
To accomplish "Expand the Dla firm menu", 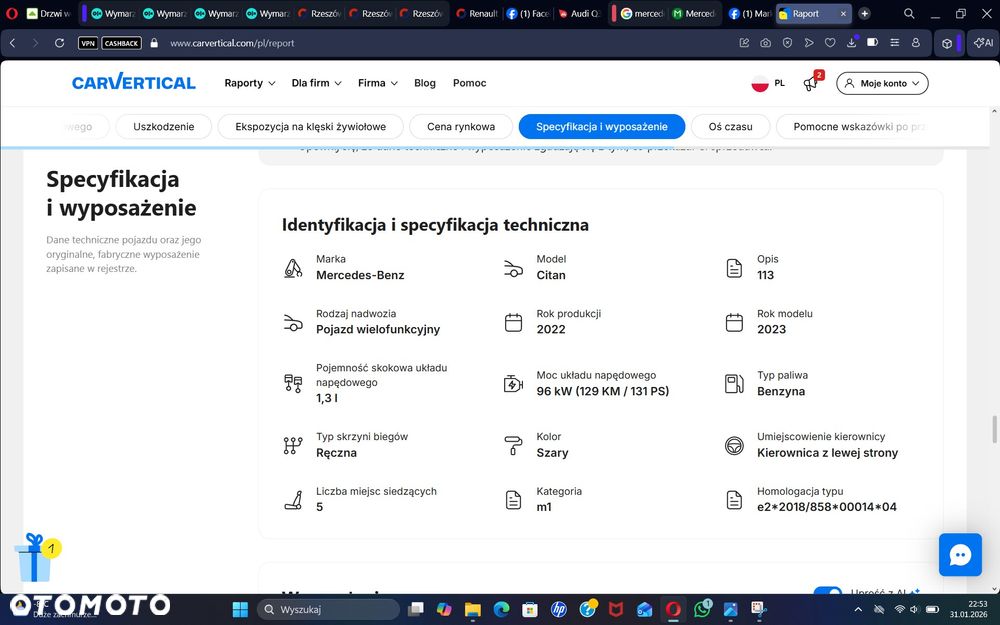I will click(316, 83).
